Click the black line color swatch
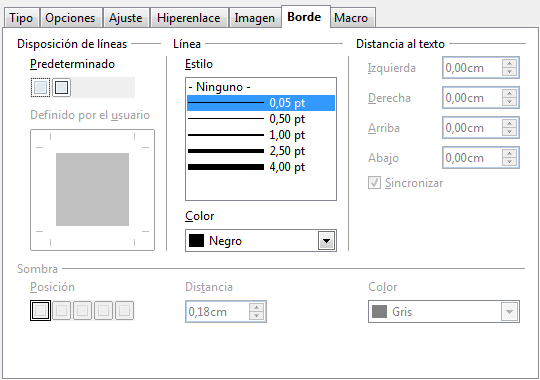This screenshot has height=380, width=540. [196, 240]
